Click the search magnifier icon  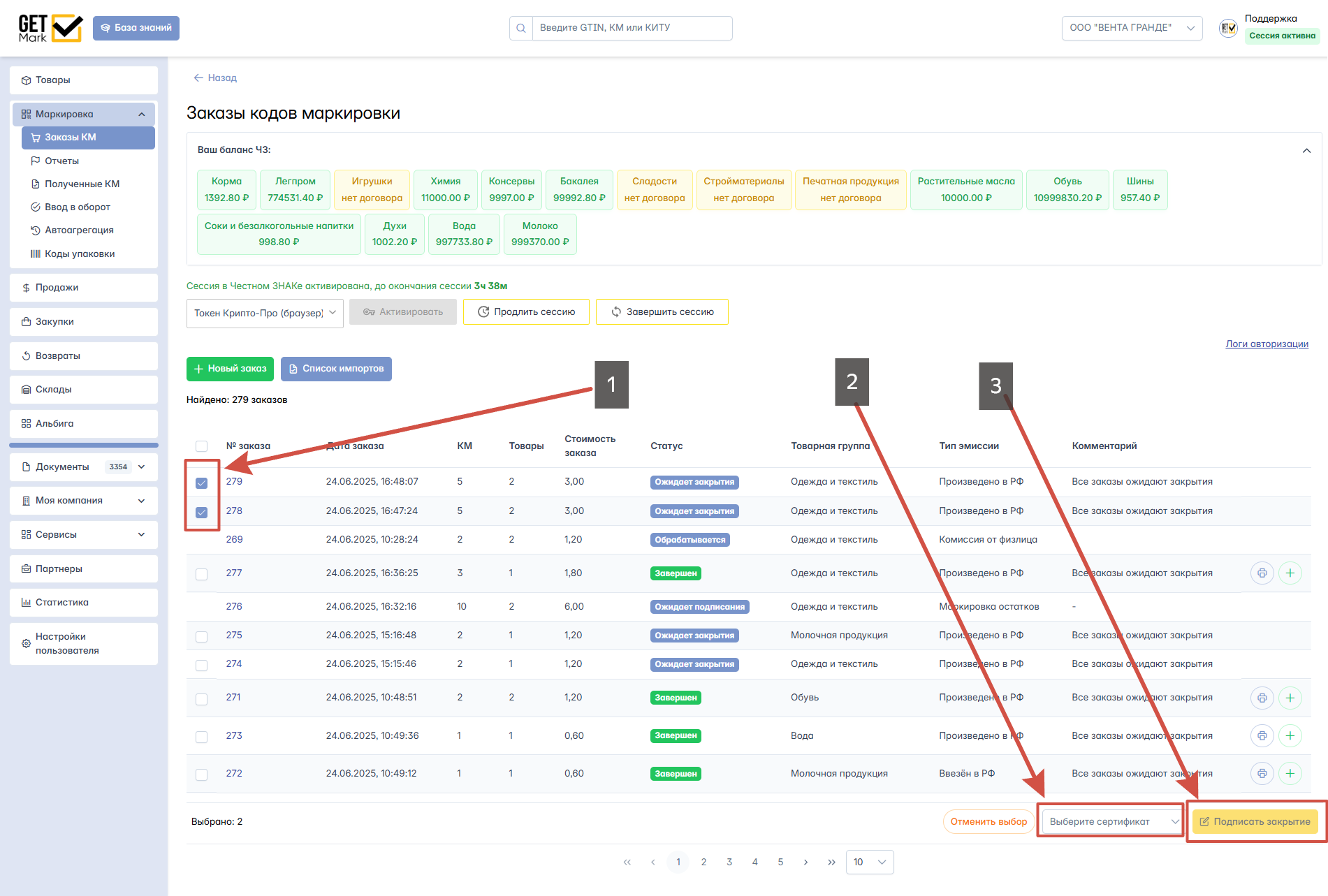tap(521, 28)
